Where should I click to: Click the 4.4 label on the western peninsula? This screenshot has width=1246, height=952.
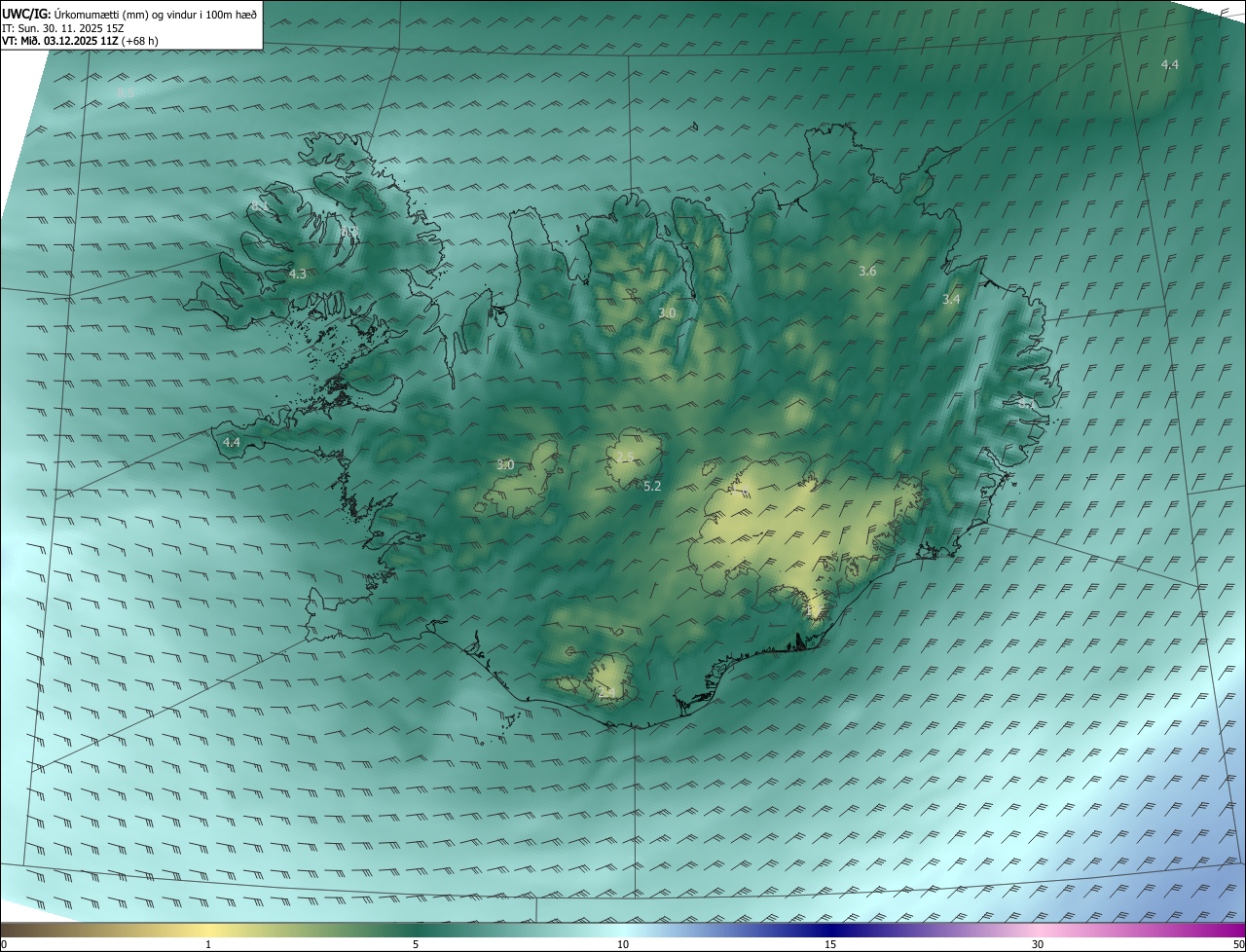click(x=232, y=442)
